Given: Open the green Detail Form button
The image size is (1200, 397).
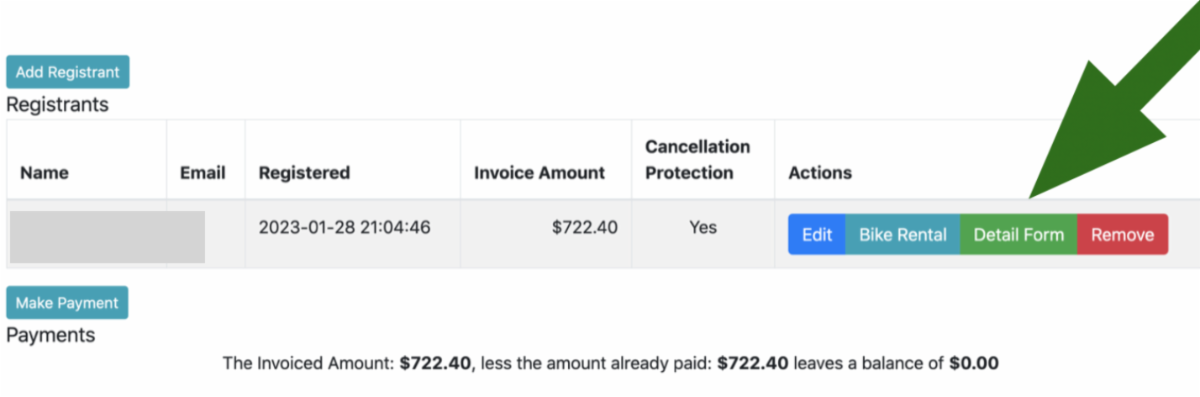Looking at the screenshot, I should click(x=1018, y=235).
